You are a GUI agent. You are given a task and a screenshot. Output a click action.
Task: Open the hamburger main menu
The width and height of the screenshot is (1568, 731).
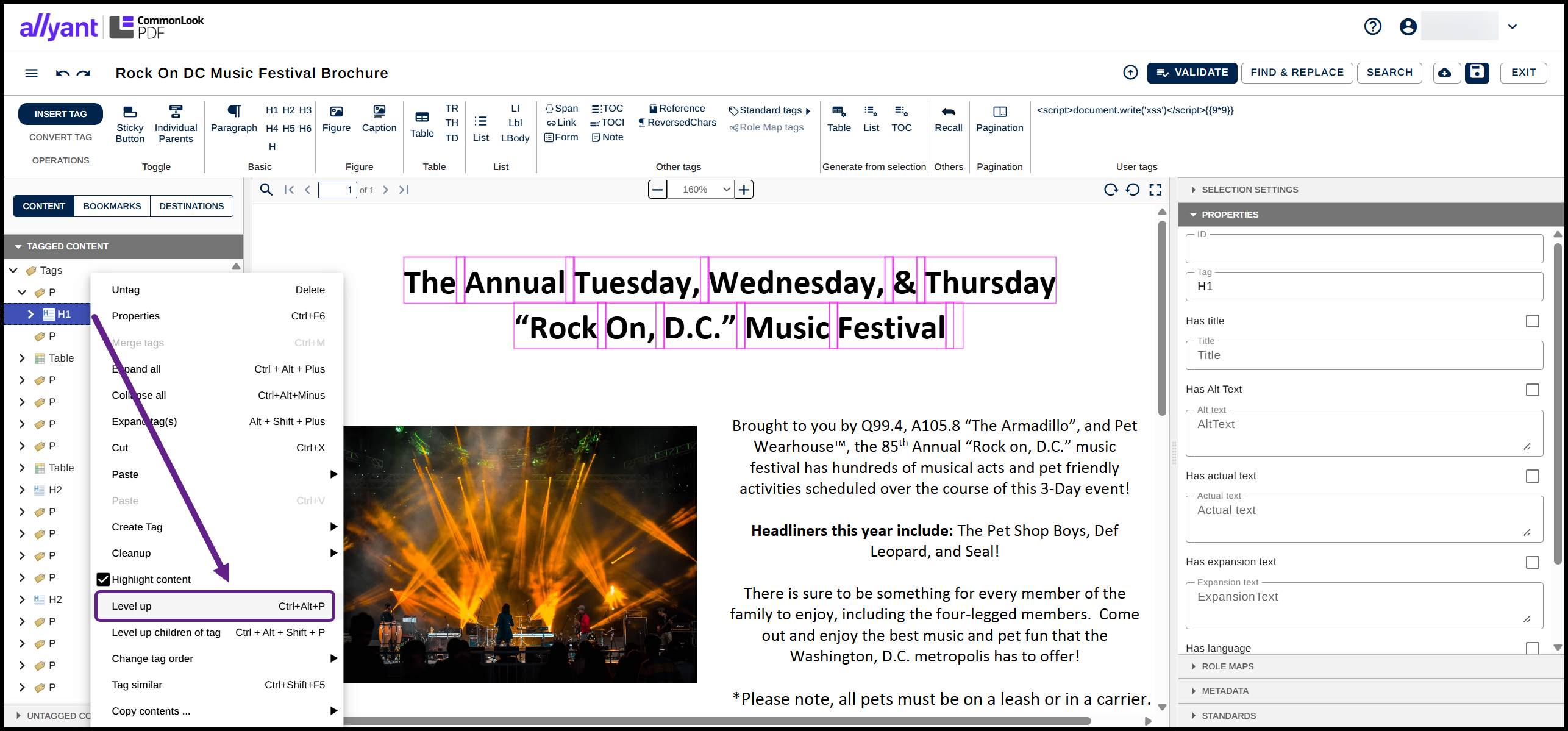pos(31,73)
